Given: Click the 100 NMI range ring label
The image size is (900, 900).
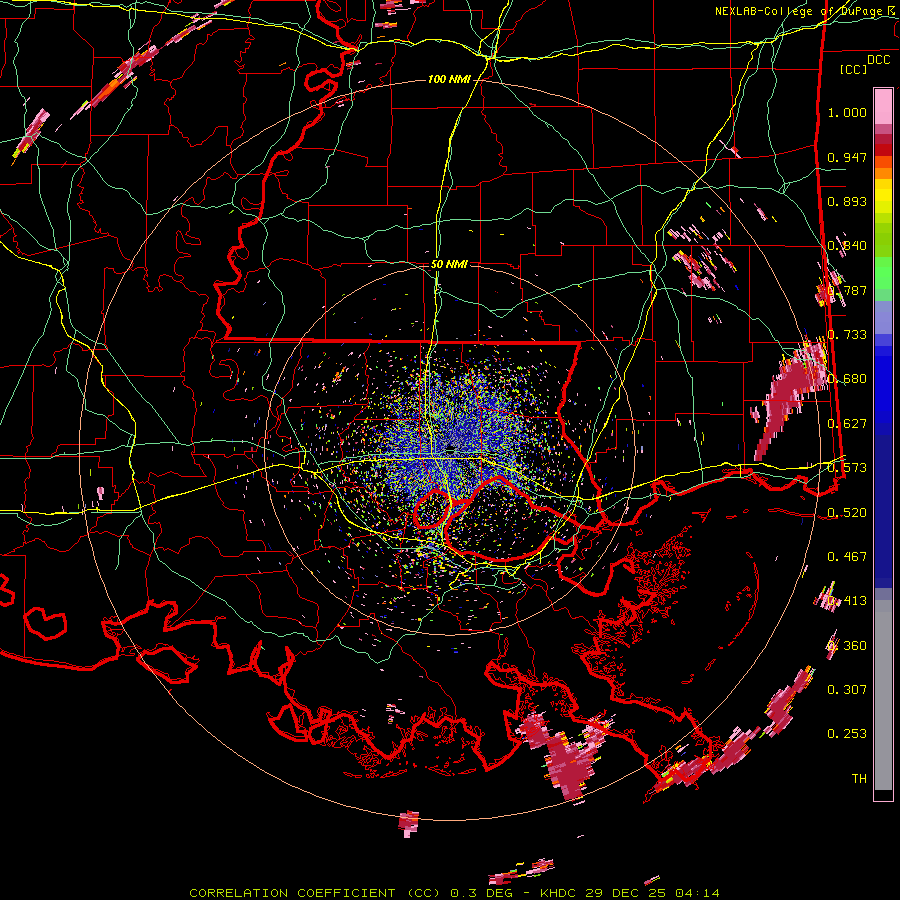Looking at the screenshot, I should 449,79.
